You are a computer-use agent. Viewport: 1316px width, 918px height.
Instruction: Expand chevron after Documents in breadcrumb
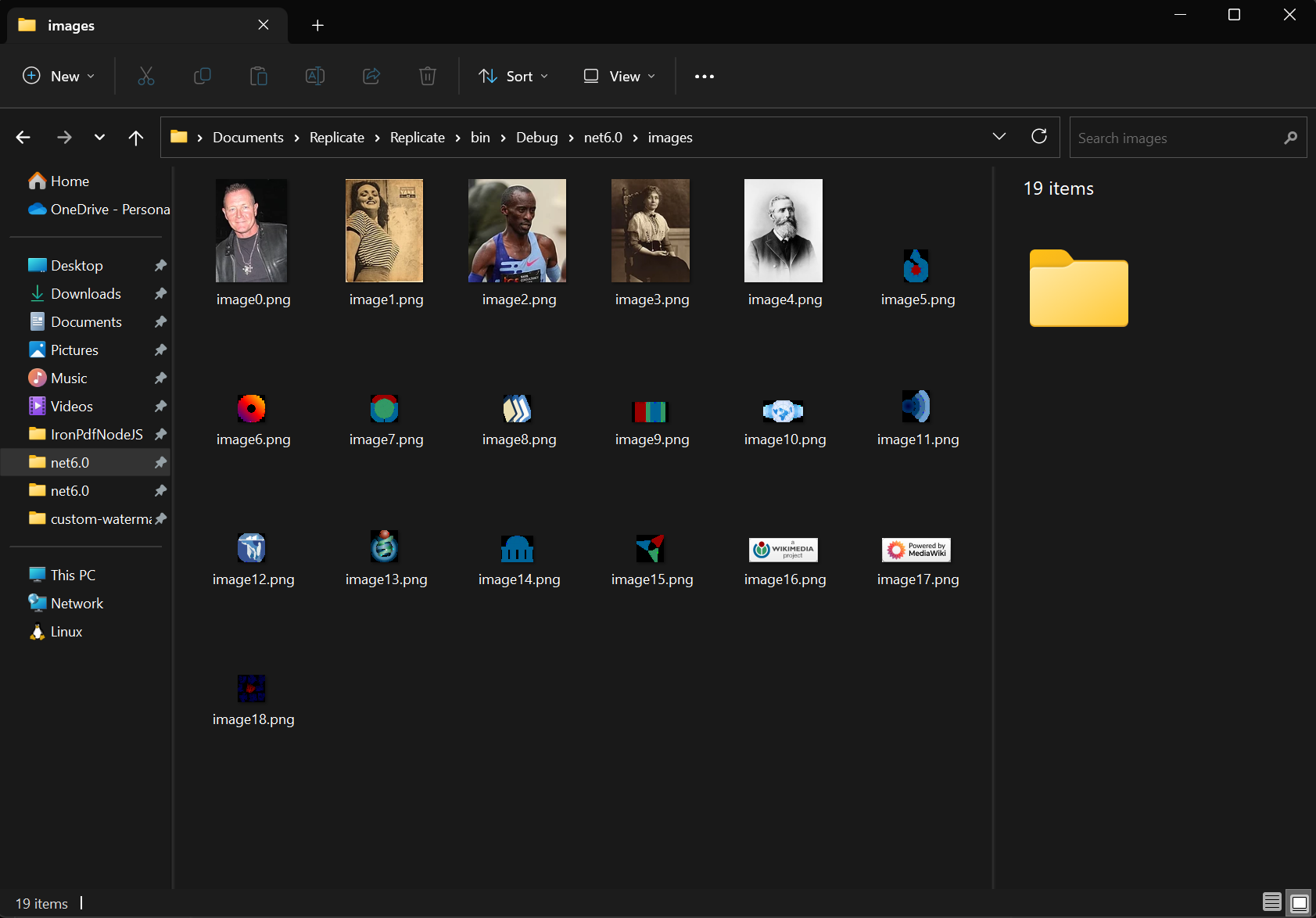[x=297, y=138]
